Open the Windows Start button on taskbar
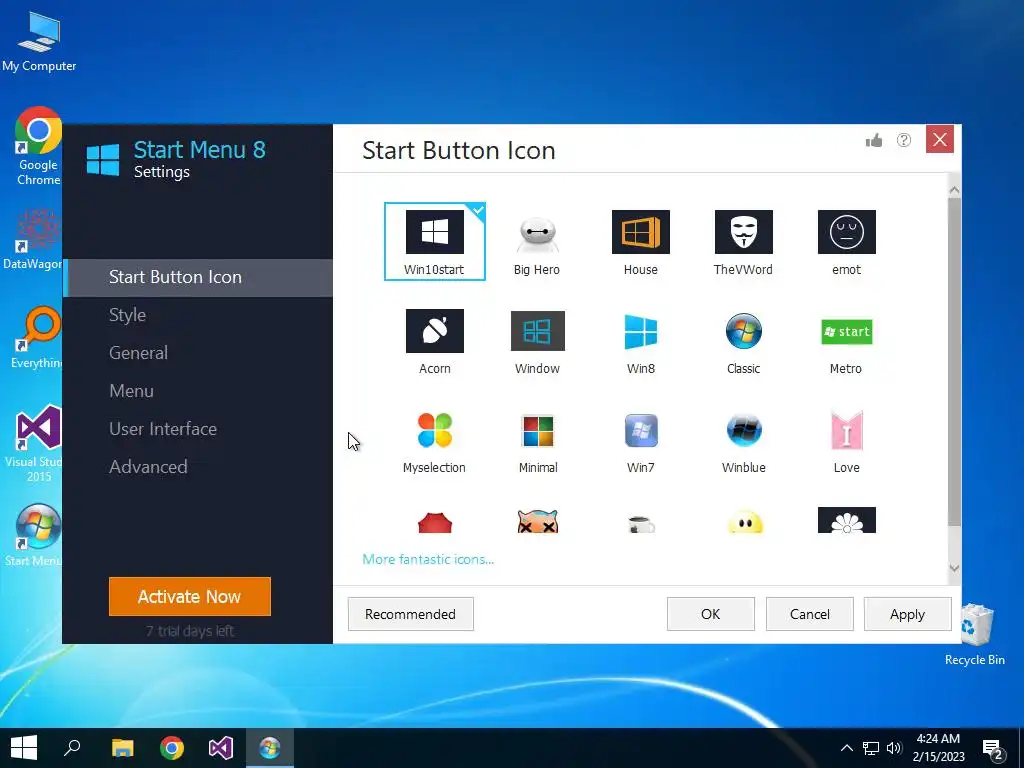The image size is (1024, 768). pos(24,748)
